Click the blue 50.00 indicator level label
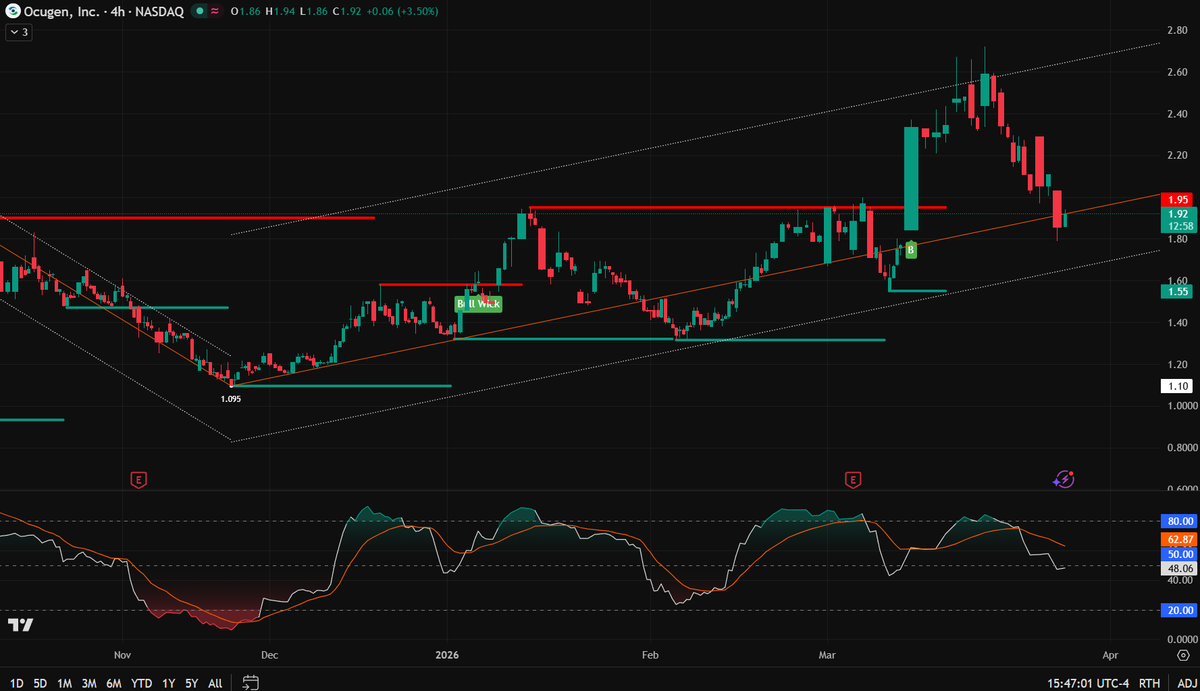Image resolution: width=1200 pixels, height=691 pixels. [1181, 553]
